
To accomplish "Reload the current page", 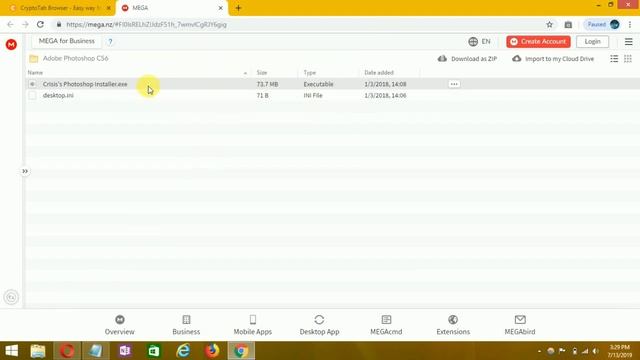I will click(x=40, y=24).
